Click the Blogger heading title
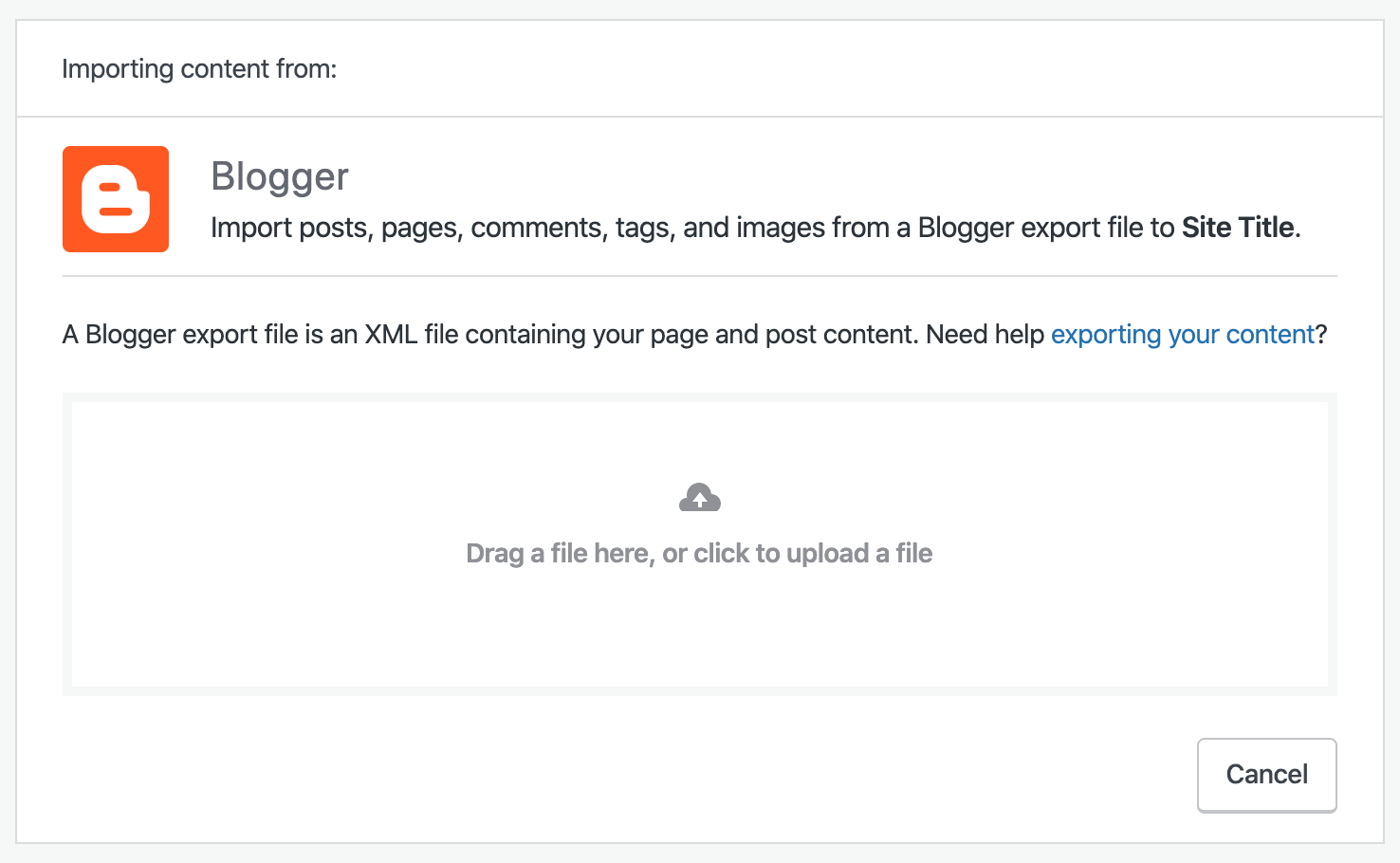The height and width of the screenshot is (863, 1400). [x=280, y=175]
